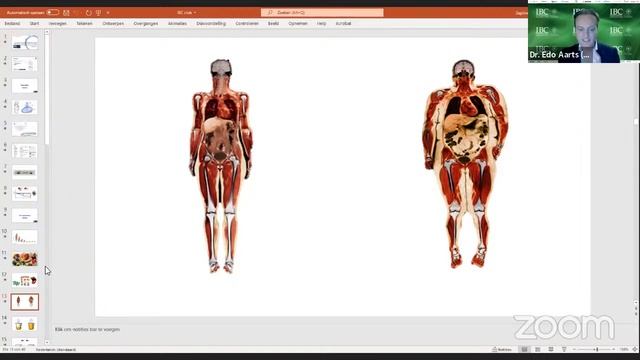The image size is (640, 360).
Task: Click the zoom in plus button
Action: point(614,349)
